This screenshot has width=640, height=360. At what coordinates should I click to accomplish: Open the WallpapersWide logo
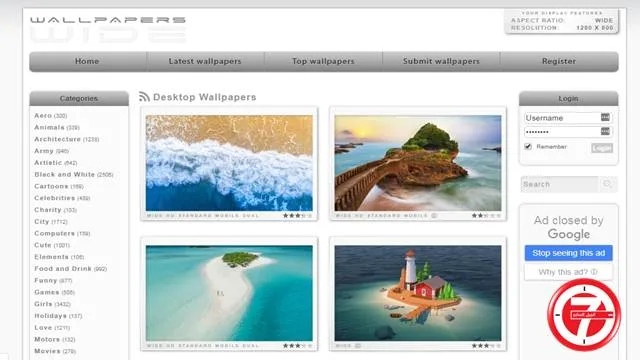click(108, 29)
